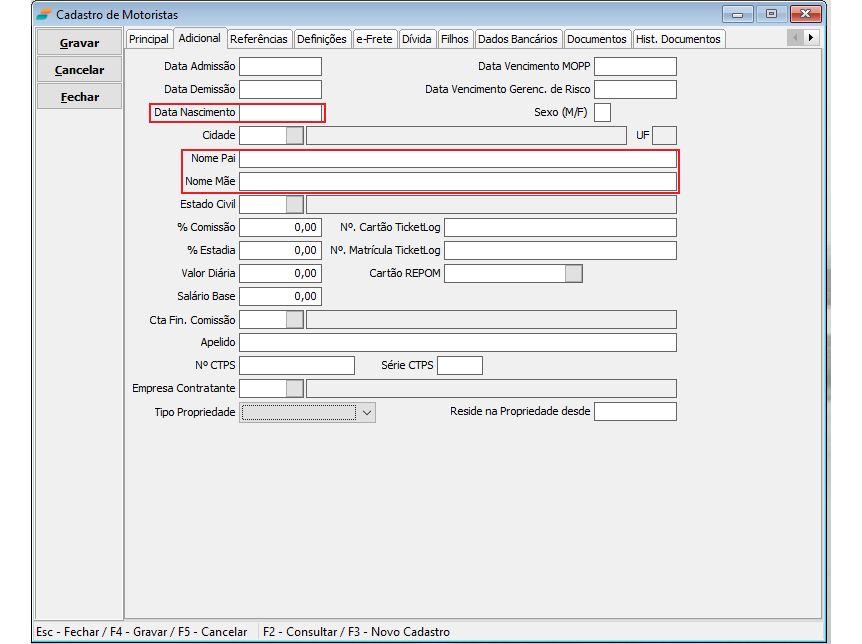The image size is (862, 644).
Task: Select the e-Frete tab
Action: 374,39
